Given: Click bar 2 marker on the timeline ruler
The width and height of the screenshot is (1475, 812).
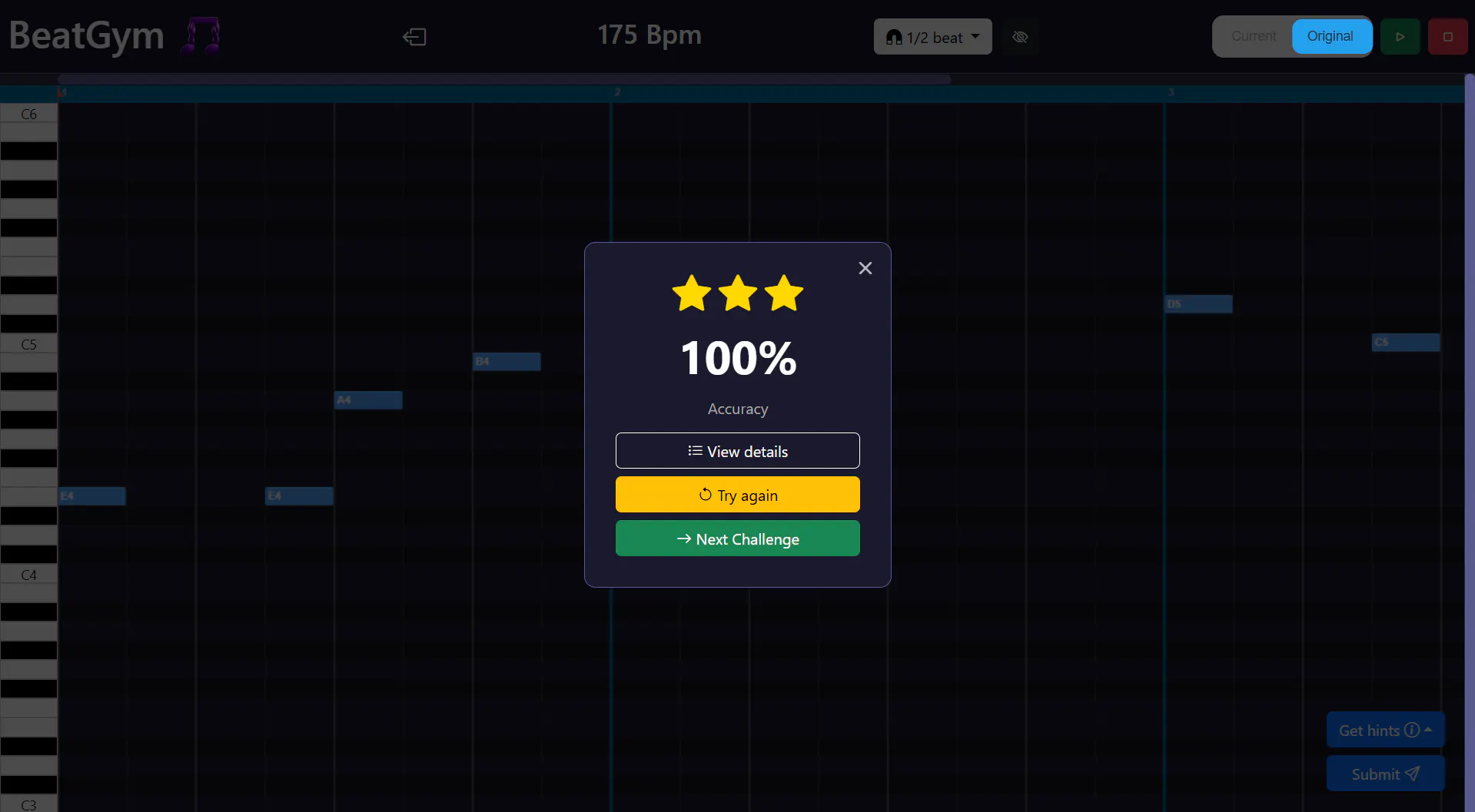Looking at the screenshot, I should tap(617, 92).
